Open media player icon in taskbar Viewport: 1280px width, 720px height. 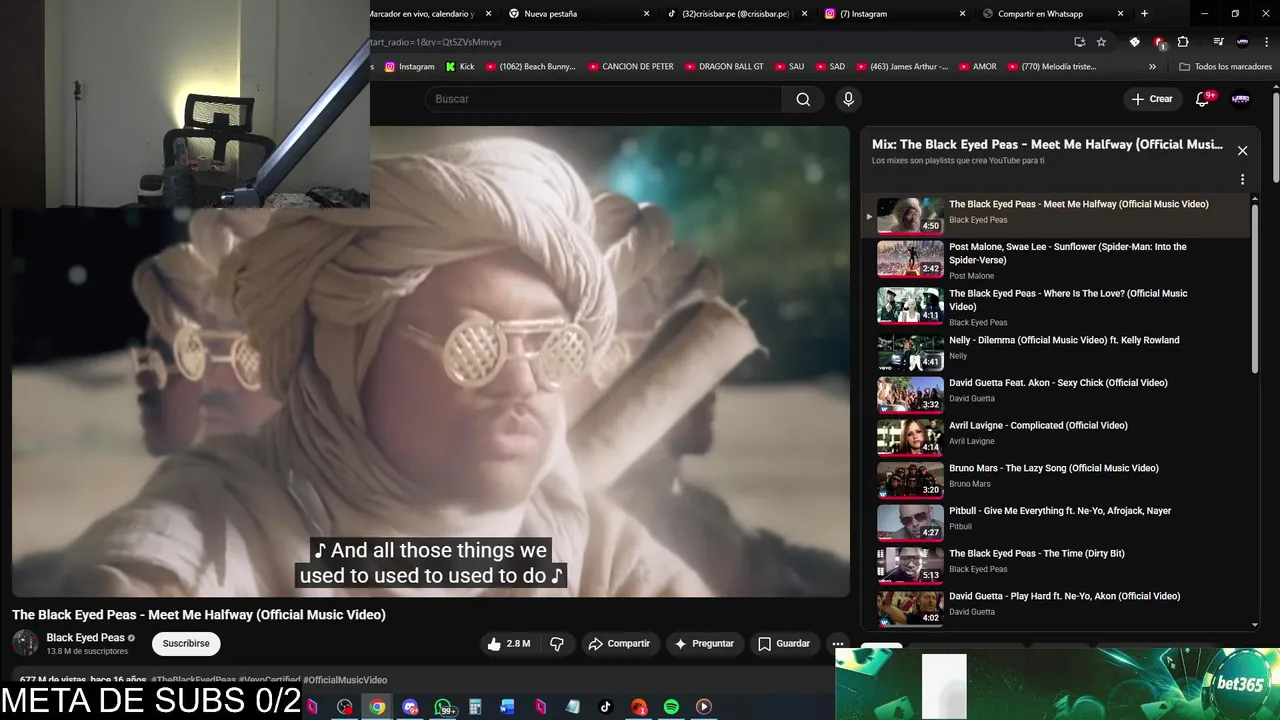coord(704,707)
